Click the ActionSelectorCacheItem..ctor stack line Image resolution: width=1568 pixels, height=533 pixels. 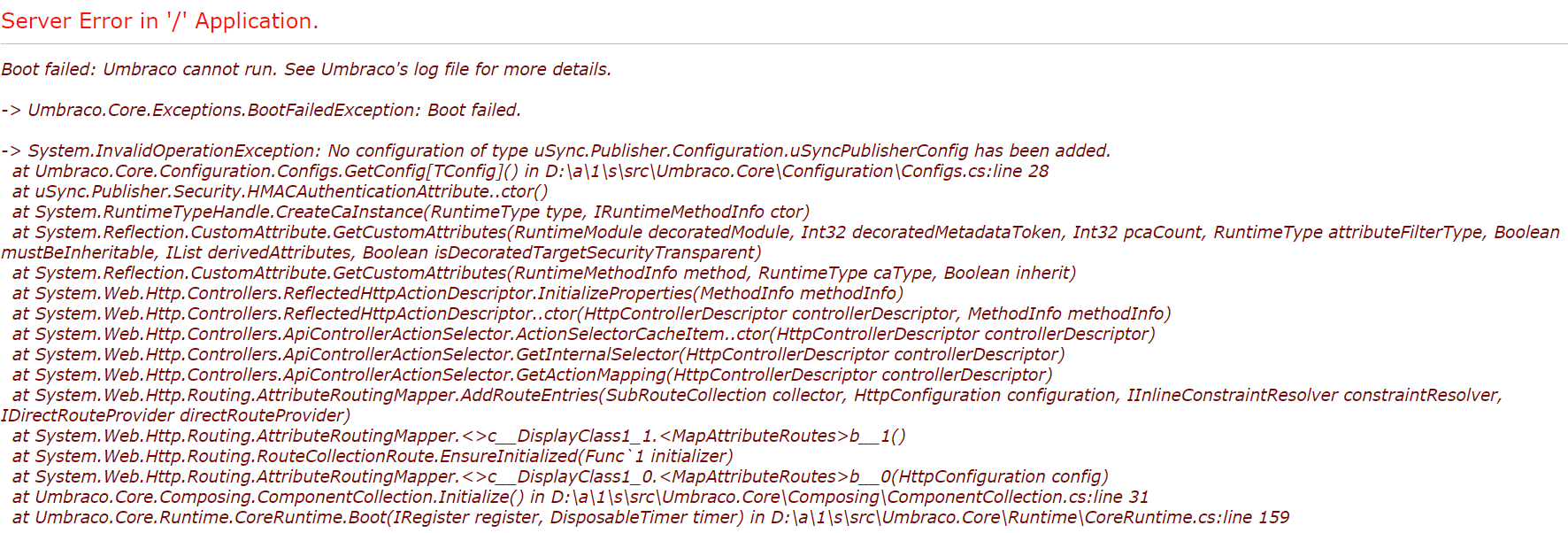point(583,334)
